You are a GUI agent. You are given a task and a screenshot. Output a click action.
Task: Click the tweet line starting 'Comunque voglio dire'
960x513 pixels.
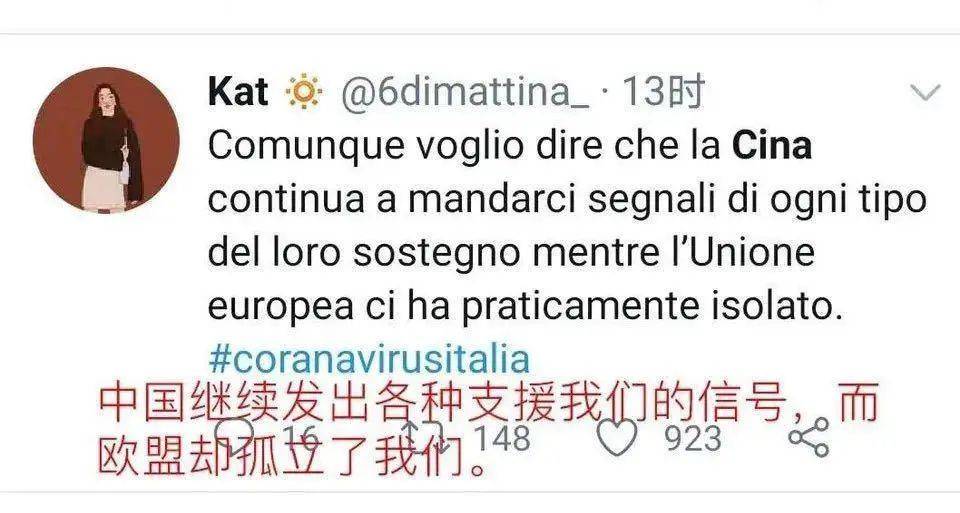tap(510, 146)
